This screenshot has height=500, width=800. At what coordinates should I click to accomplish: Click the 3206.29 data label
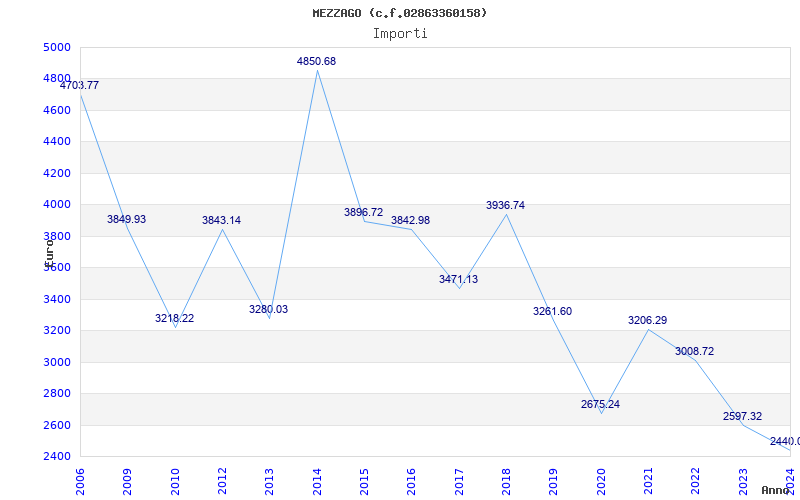647,320
